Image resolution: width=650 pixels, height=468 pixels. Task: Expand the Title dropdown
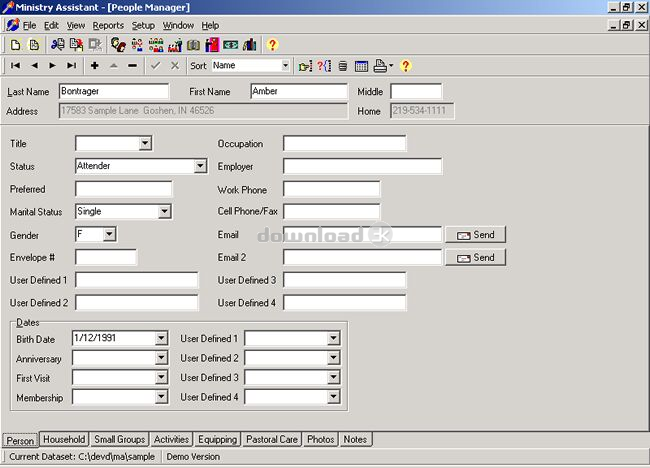click(145, 143)
